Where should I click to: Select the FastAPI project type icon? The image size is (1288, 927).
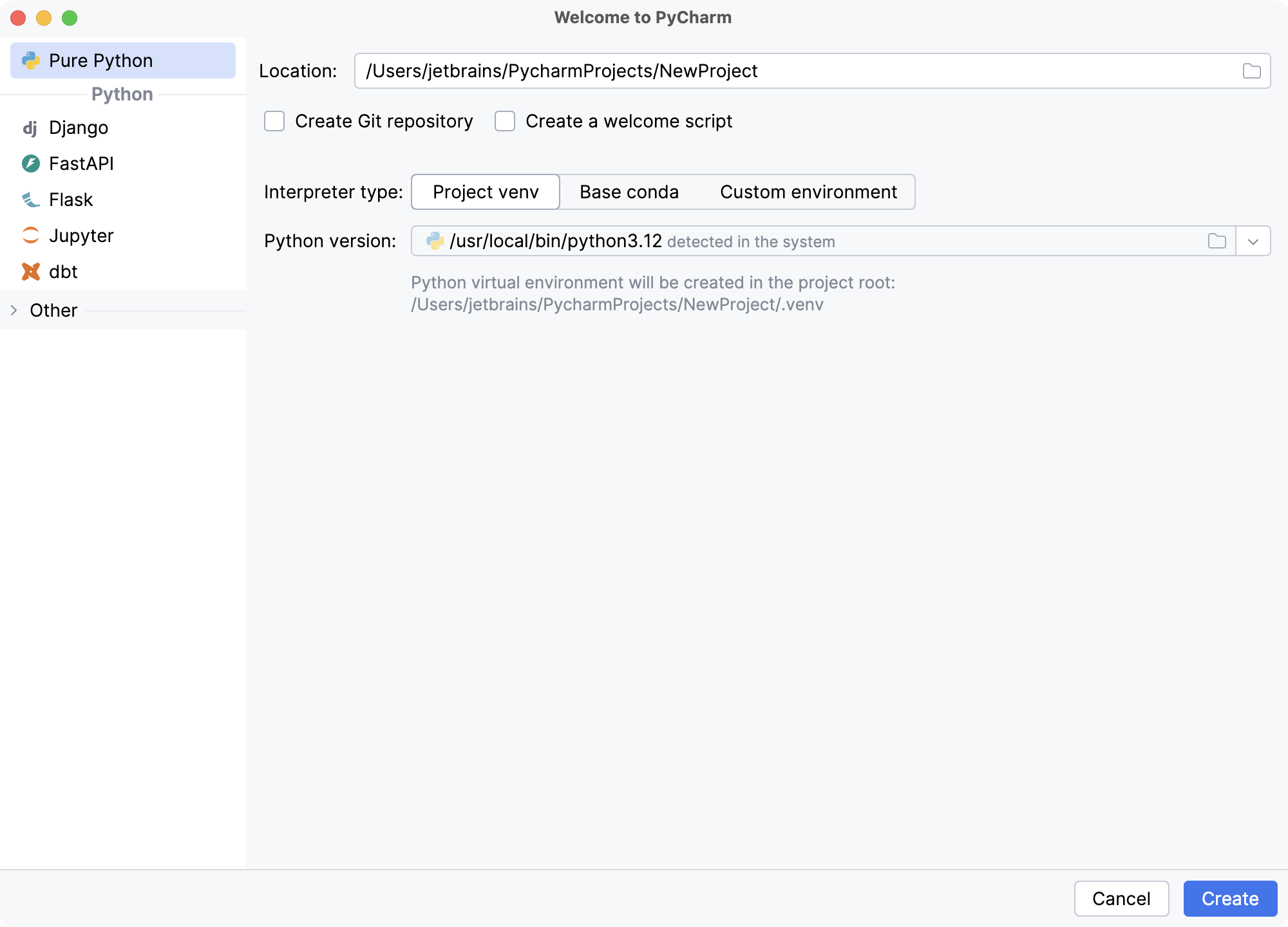point(31,164)
